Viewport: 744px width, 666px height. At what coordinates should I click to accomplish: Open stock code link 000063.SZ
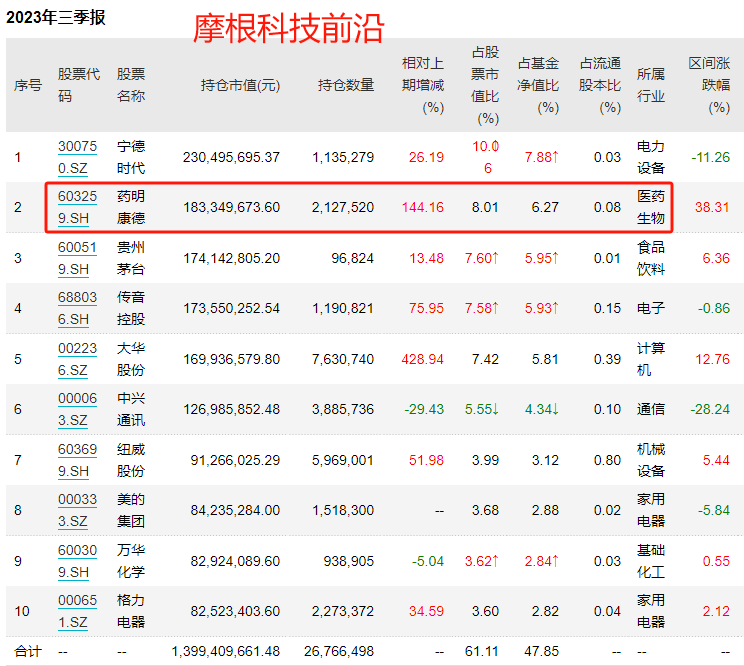coord(77,409)
